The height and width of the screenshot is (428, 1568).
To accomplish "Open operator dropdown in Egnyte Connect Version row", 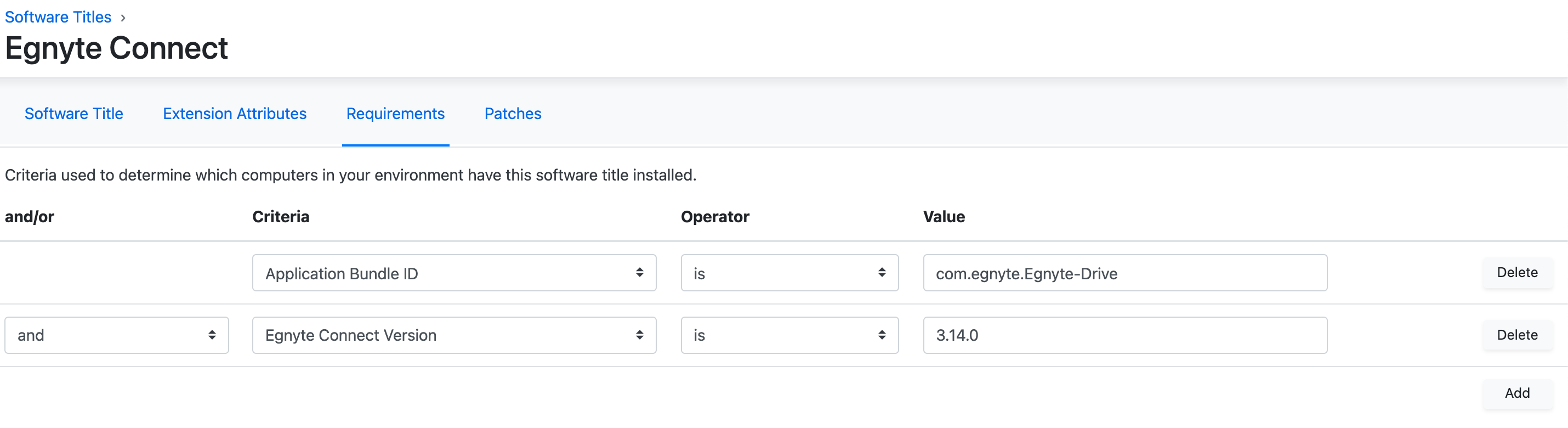I will pos(789,335).
